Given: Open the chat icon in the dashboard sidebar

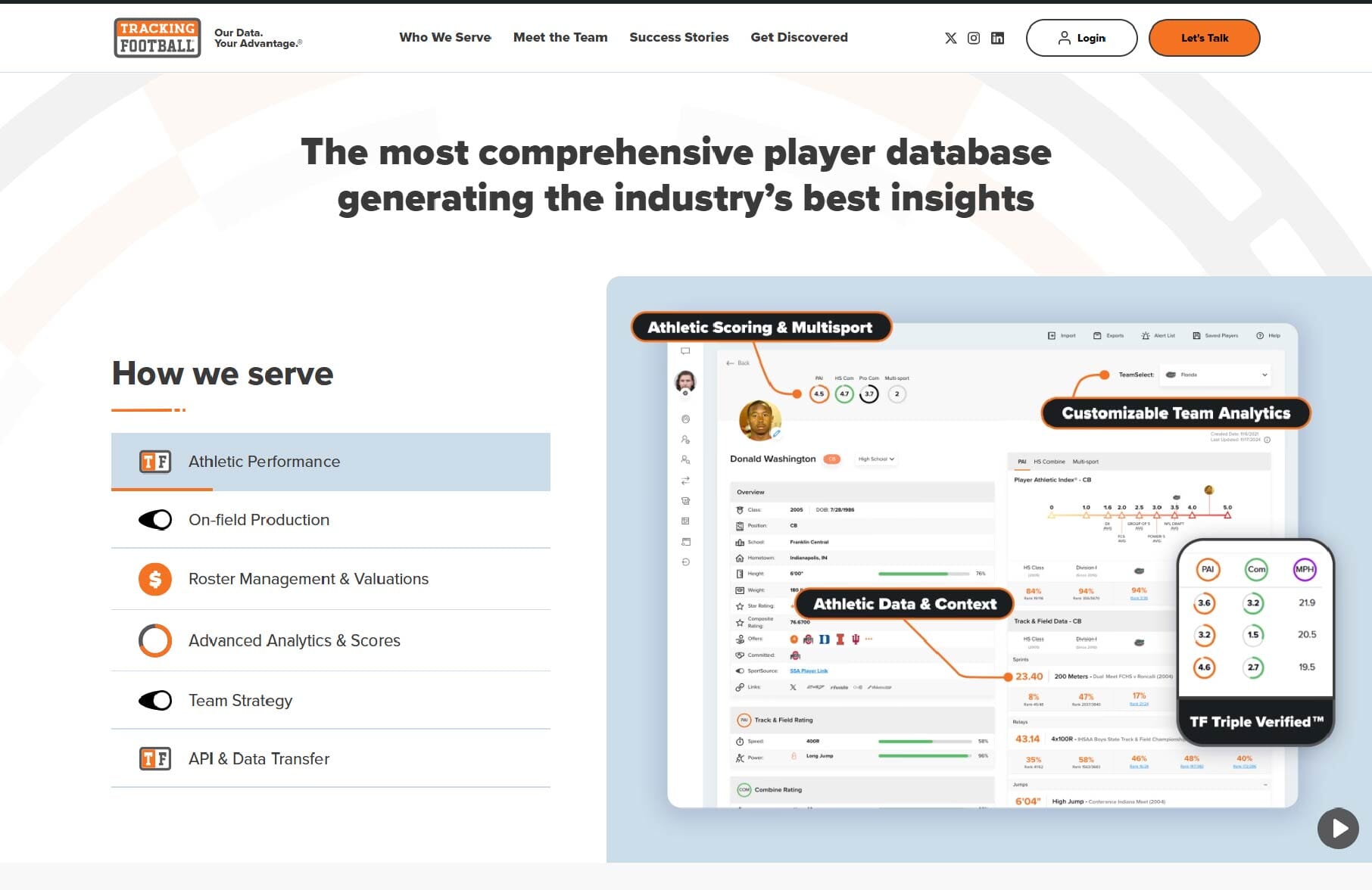Looking at the screenshot, I should (x=684, y=350).
